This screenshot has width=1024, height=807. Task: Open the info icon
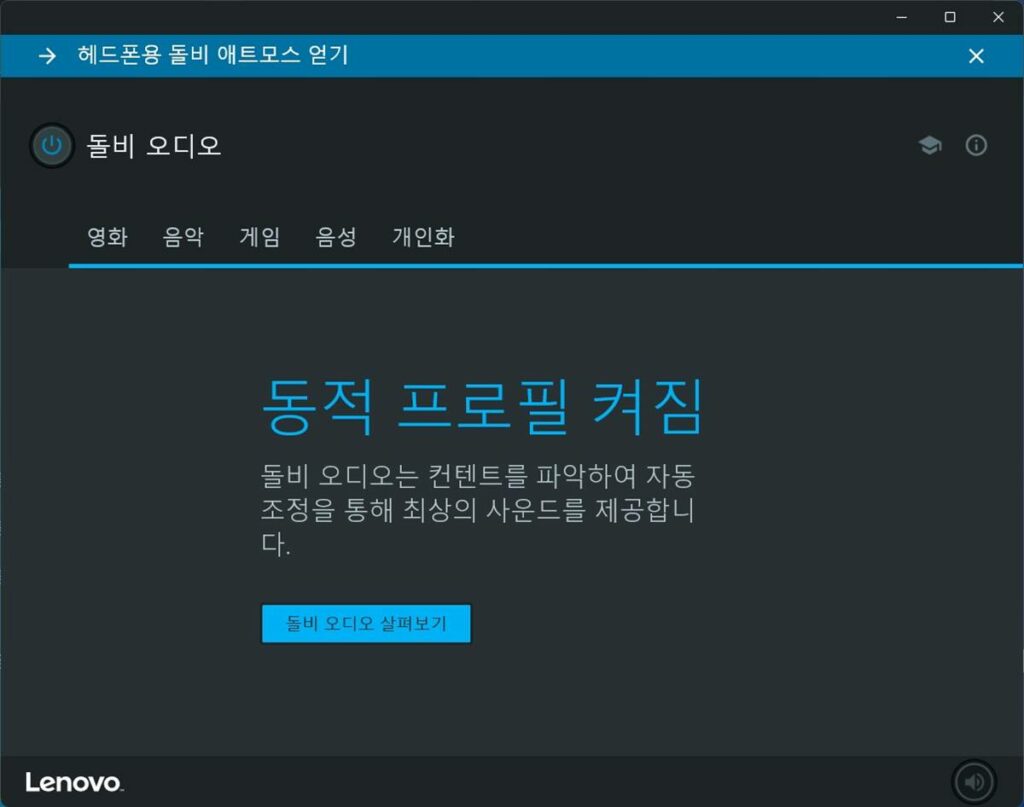[976, 145]
